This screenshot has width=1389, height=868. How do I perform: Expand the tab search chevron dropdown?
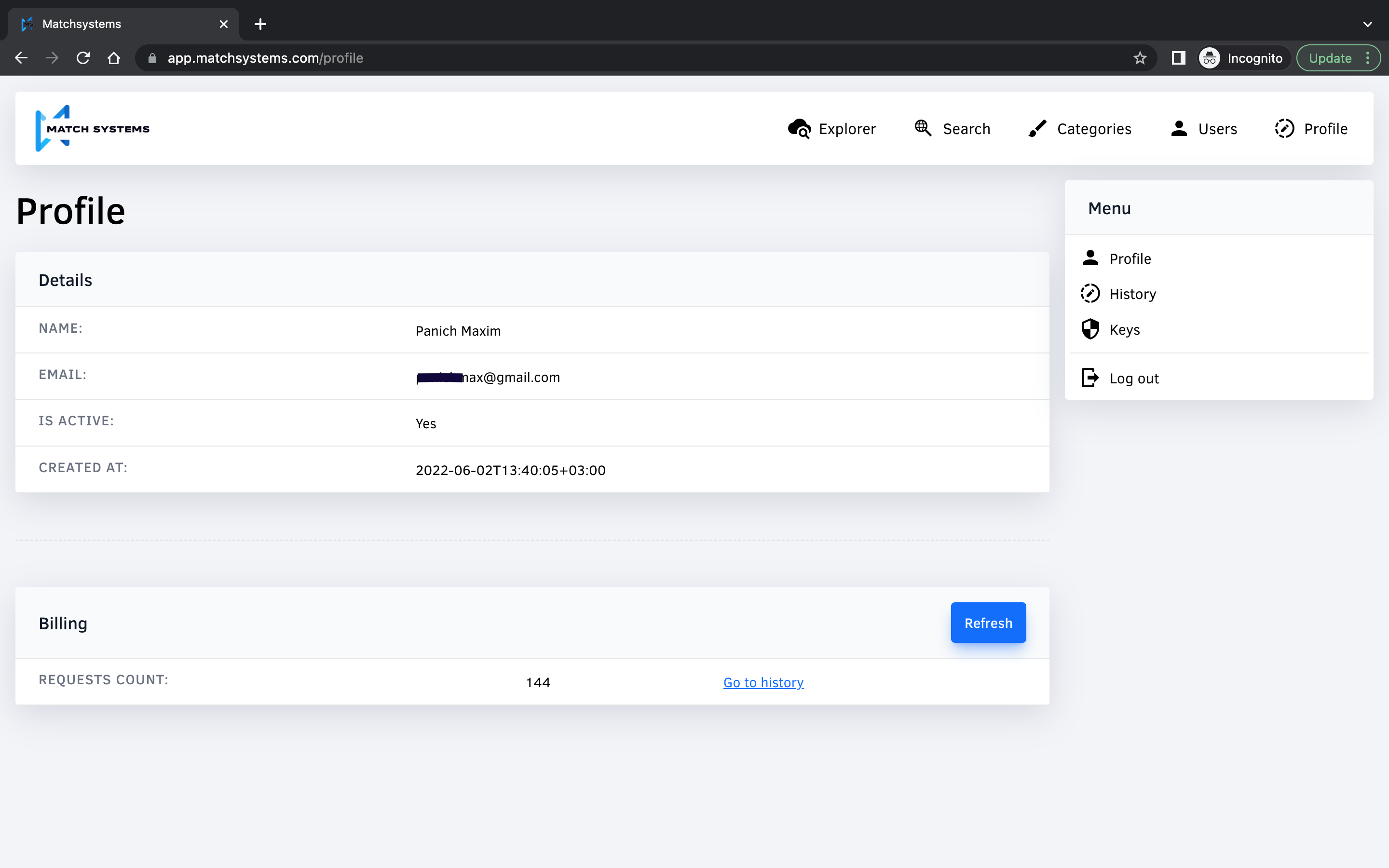click(x=1367, y=24)
